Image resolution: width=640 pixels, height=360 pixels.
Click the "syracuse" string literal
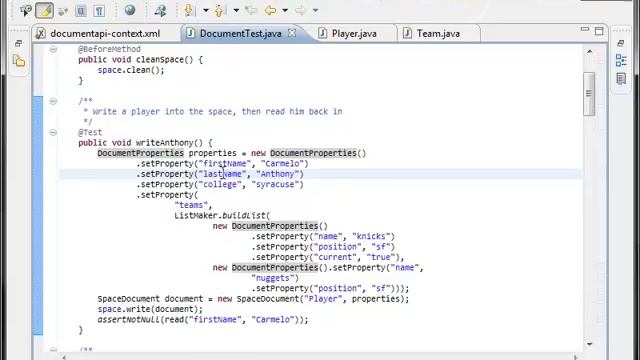(x=275, y=184)
